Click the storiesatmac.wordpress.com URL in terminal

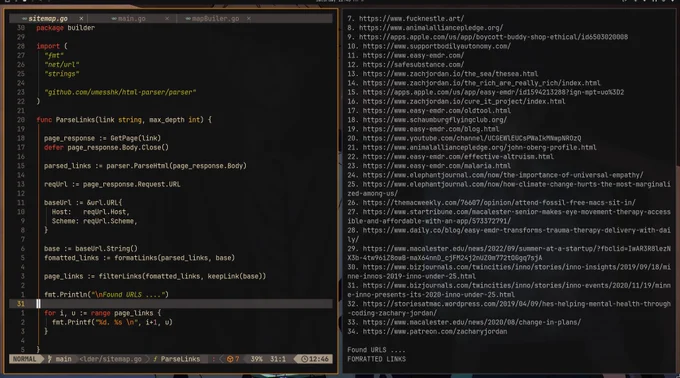tap(509, 308)
